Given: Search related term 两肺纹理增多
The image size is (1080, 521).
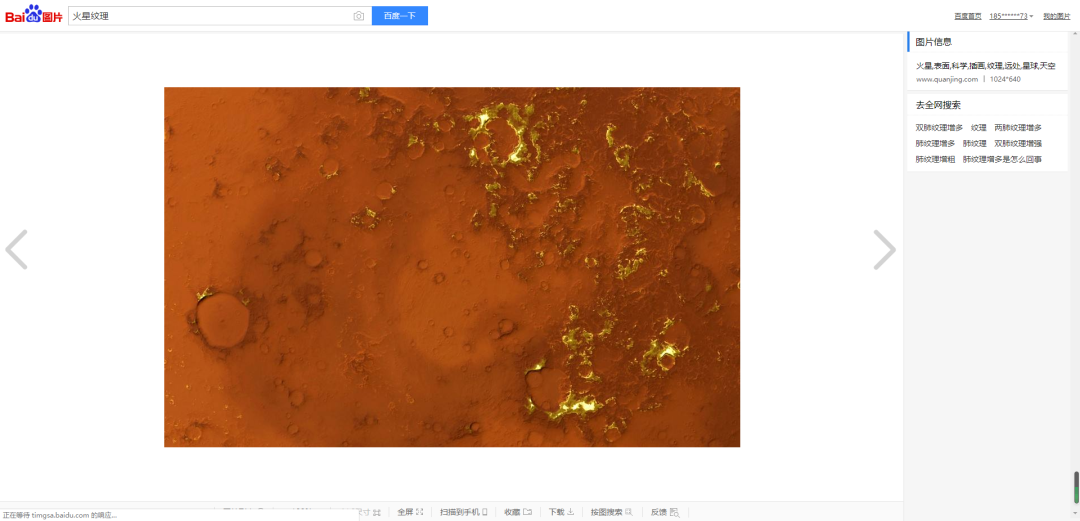Looking at the screenshot, I should point(1018,127).
